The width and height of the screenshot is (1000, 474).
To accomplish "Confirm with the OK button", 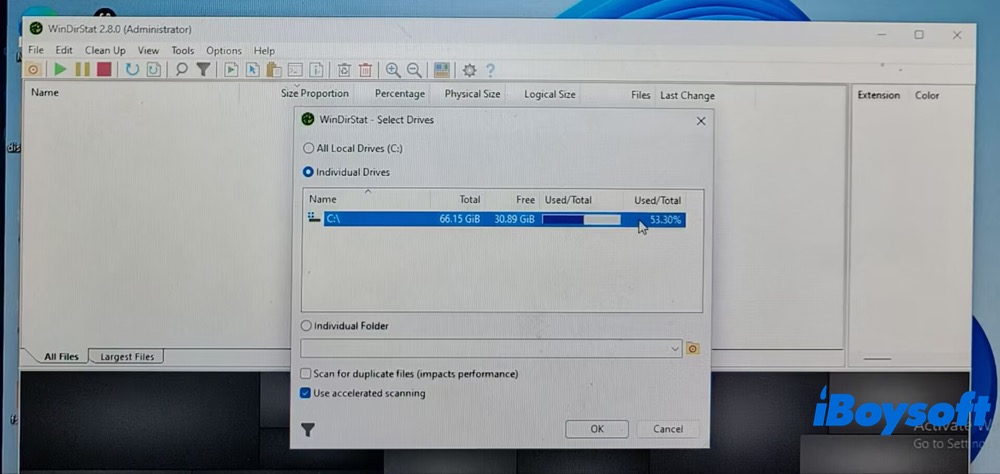I will point(597,429).
